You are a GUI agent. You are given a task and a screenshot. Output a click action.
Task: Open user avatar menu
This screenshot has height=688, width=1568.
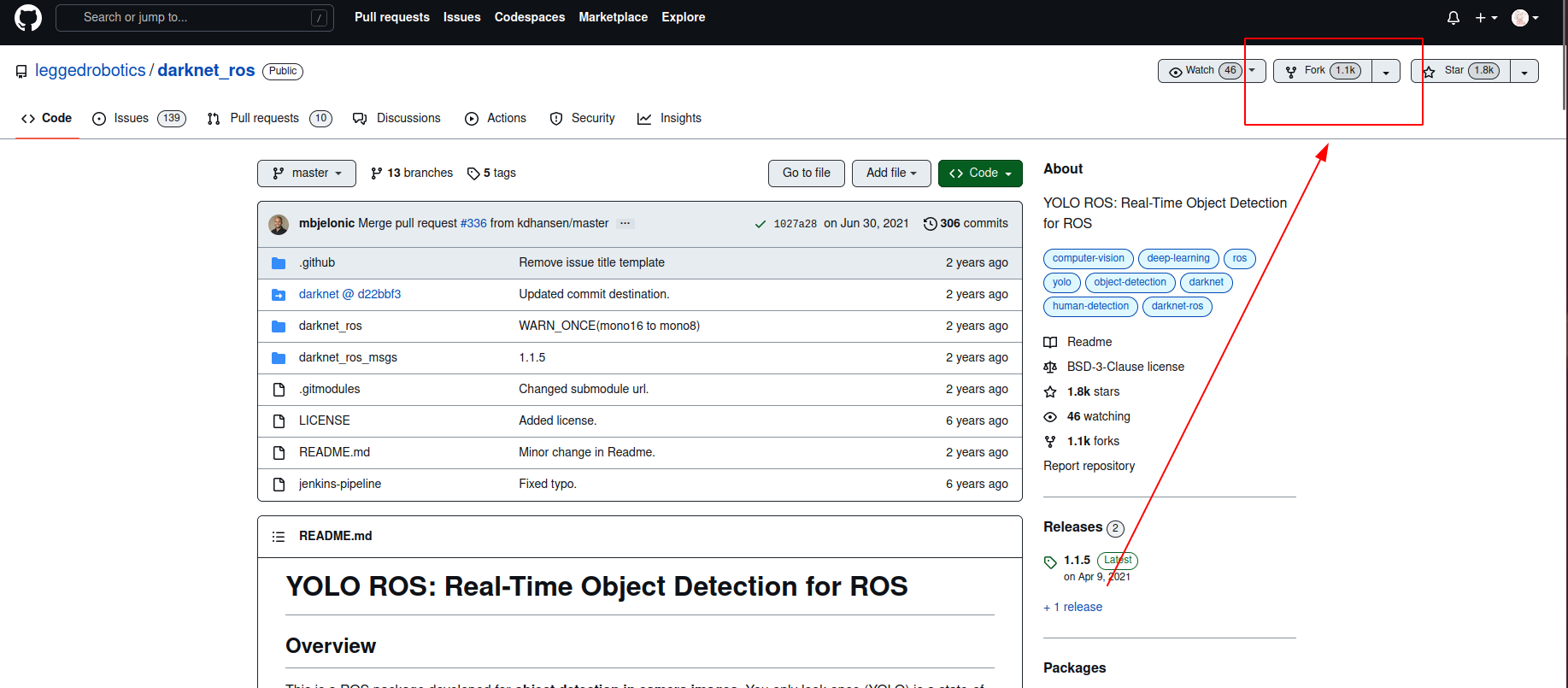(1524, 18)
